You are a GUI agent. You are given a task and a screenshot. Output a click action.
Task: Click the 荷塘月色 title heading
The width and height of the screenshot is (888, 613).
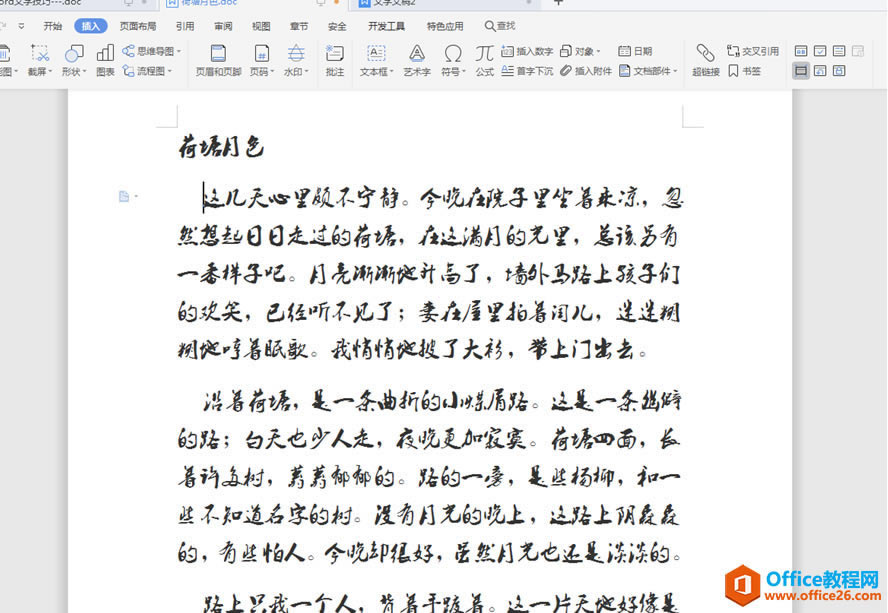pos(221,147)
